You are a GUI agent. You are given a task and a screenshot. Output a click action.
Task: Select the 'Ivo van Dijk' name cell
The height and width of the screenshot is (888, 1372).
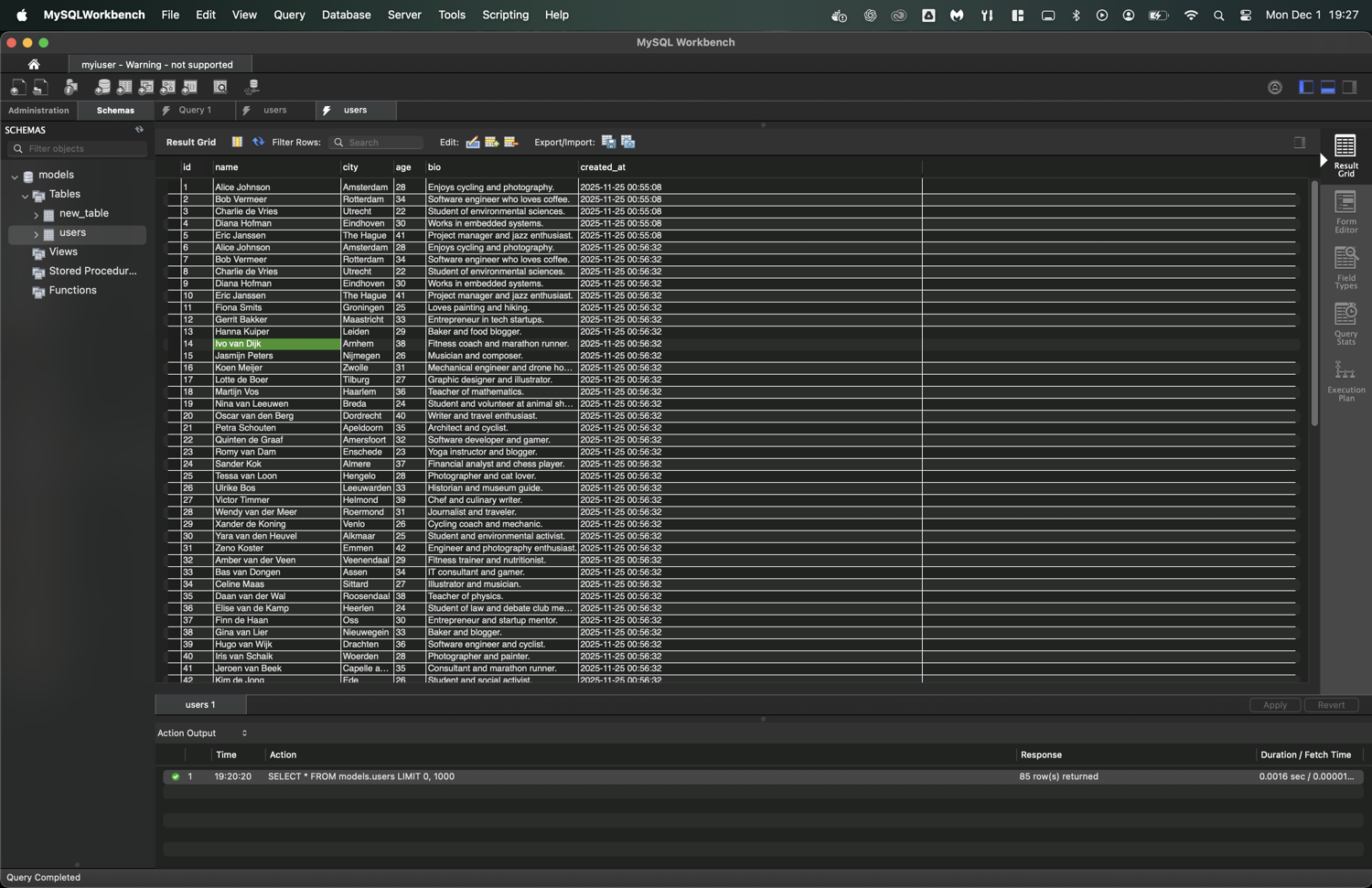(276, 344)
